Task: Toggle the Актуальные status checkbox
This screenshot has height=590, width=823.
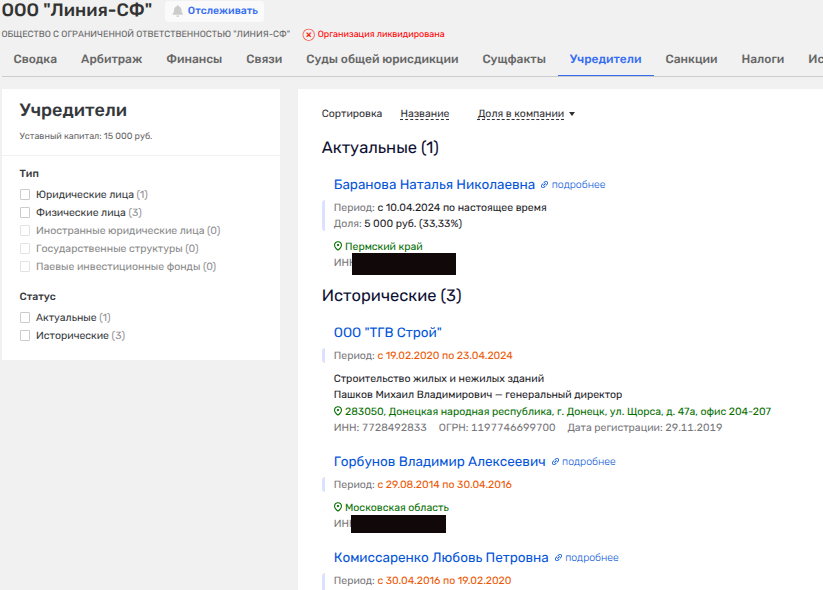Action: pos(26,318)
